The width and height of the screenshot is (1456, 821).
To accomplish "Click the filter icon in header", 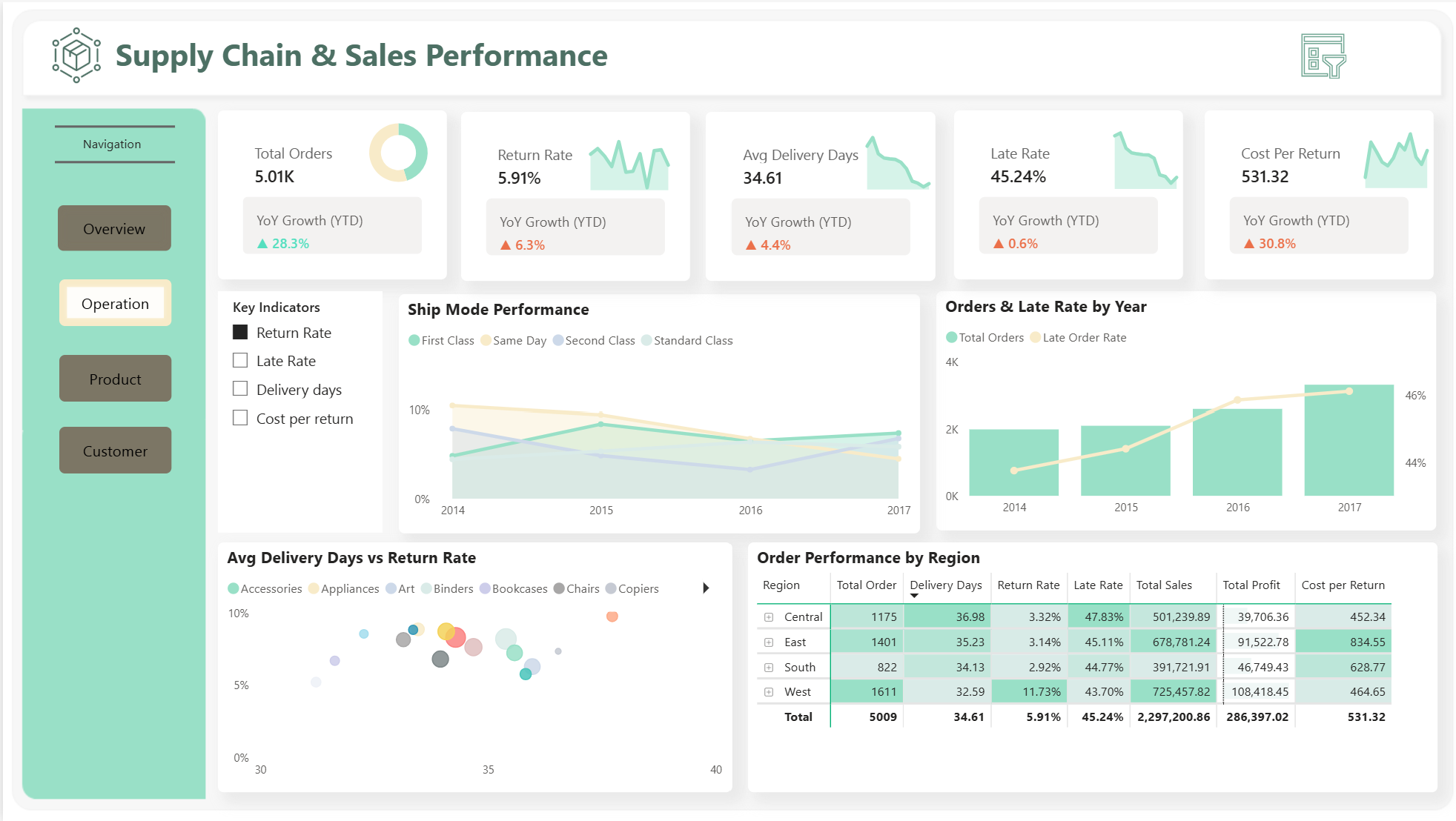I will [x=1323, y=56].
